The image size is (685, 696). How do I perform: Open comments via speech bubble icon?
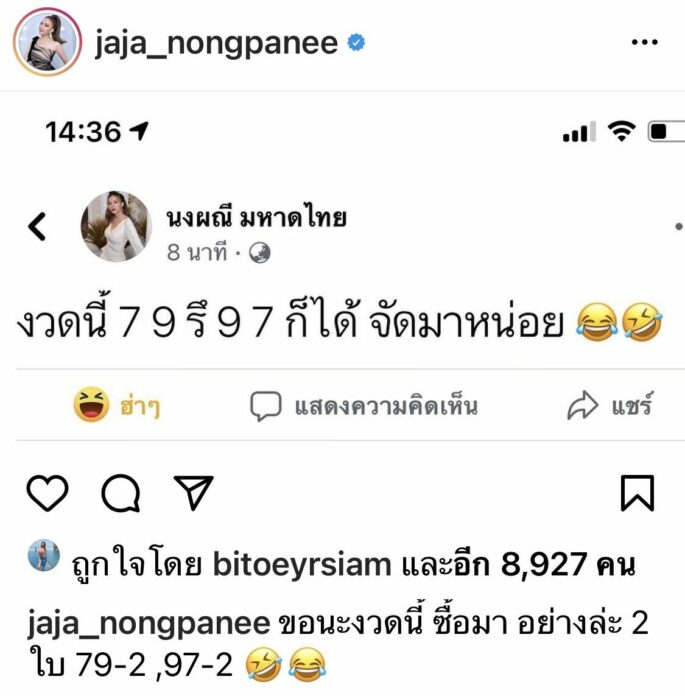click(121, 493)
